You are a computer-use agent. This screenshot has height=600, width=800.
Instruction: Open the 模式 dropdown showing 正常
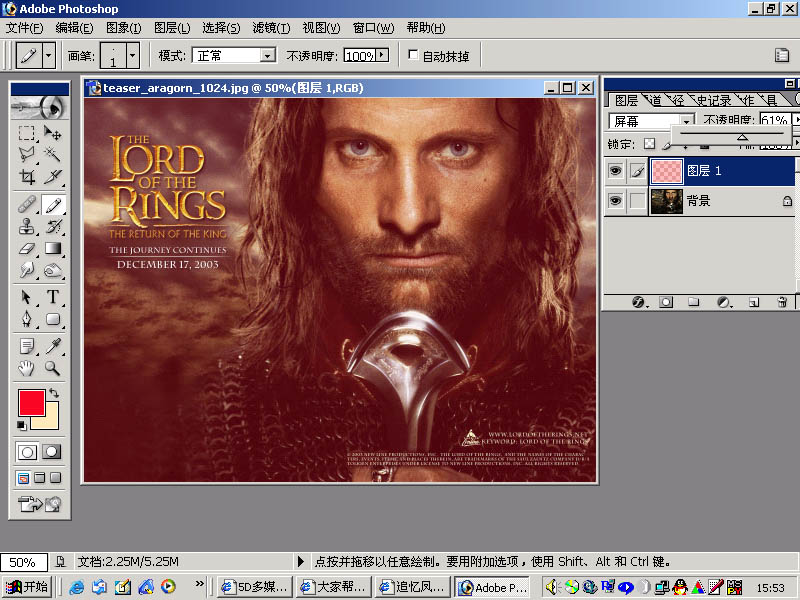pyautogui.click(x=267, y=55)
